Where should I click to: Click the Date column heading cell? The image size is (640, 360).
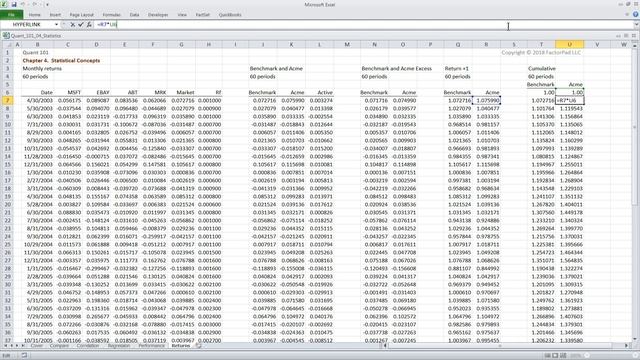pos(37,93)
